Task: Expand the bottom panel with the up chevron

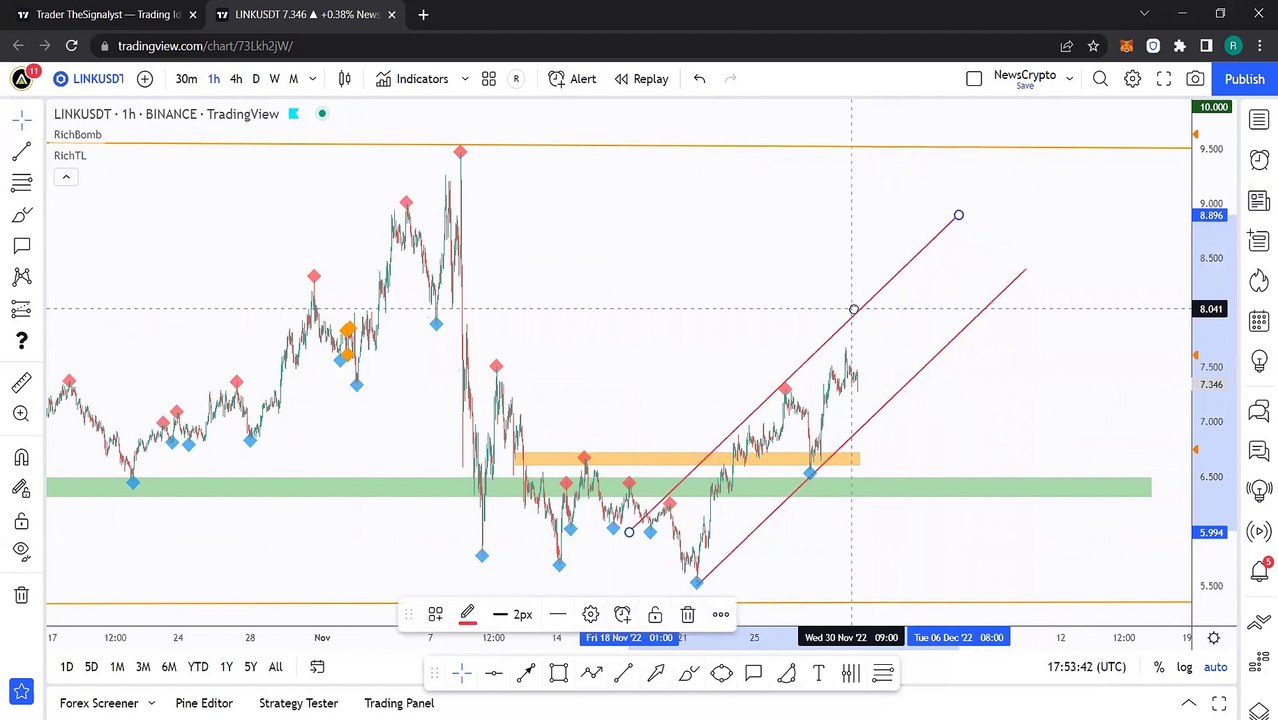Action: (x=1188, y=703)
